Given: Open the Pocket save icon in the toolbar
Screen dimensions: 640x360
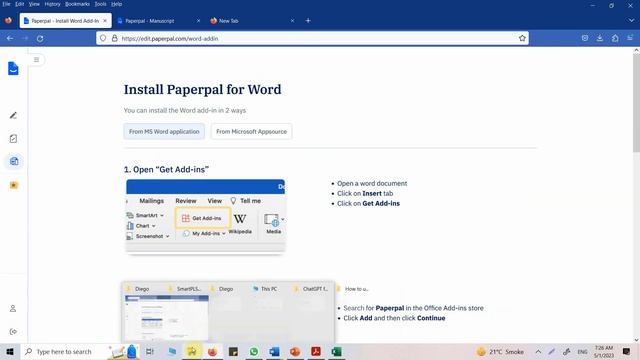Looking at the screenshot, I should tap(584, 38).
